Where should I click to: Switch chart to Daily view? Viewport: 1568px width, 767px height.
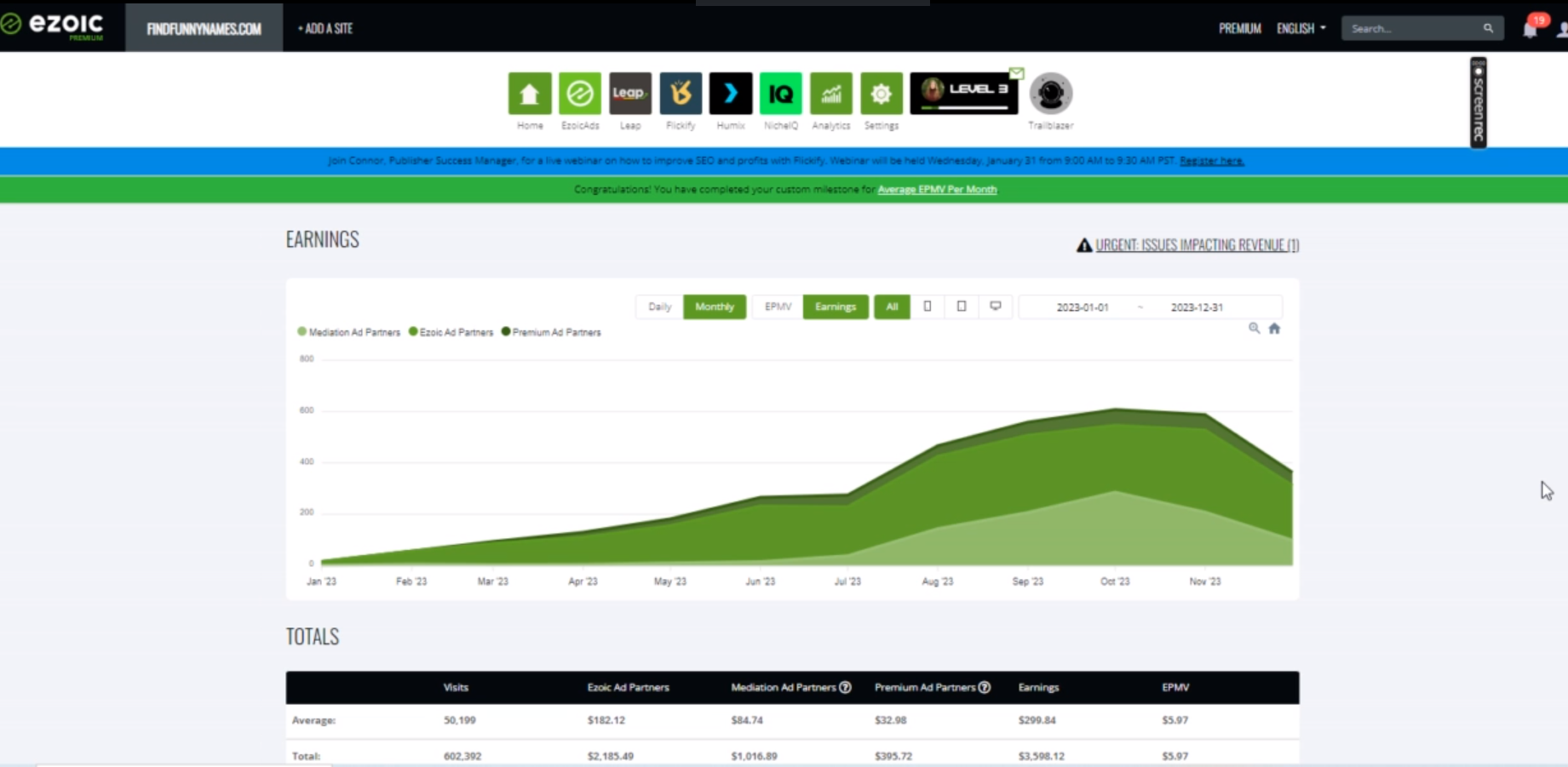[x=659, y=306]
